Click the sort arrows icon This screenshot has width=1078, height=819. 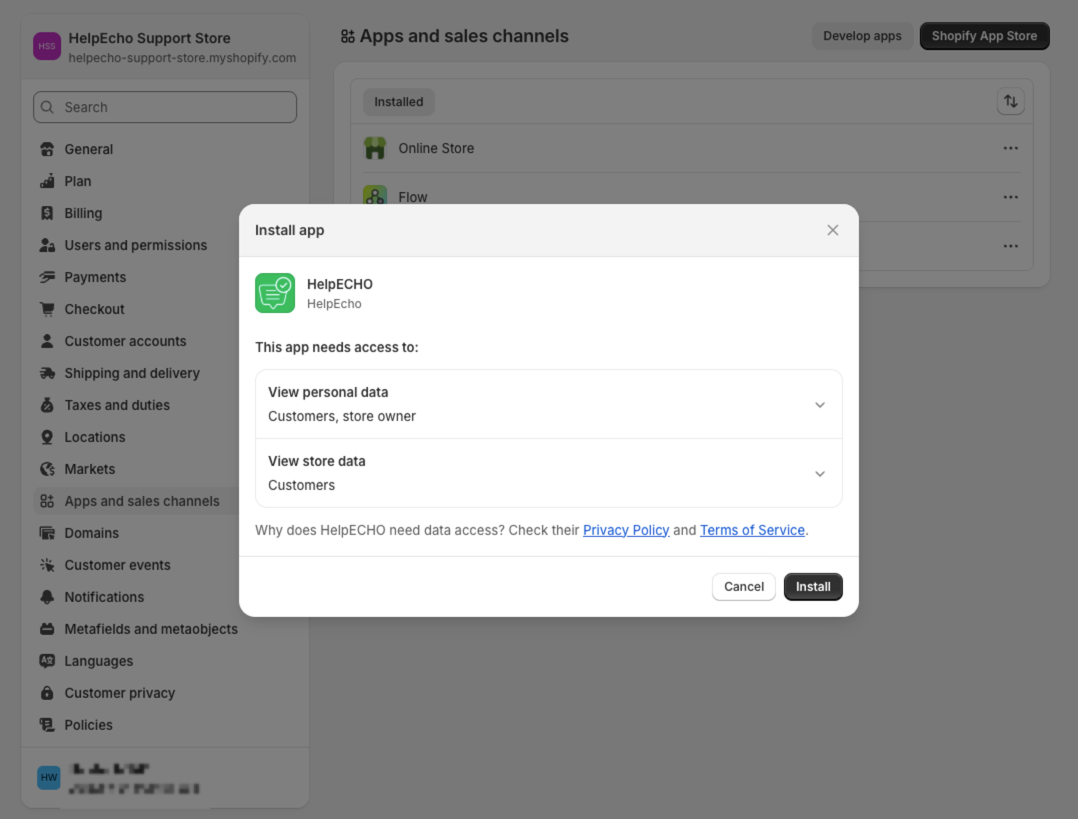coord(1010,101)
